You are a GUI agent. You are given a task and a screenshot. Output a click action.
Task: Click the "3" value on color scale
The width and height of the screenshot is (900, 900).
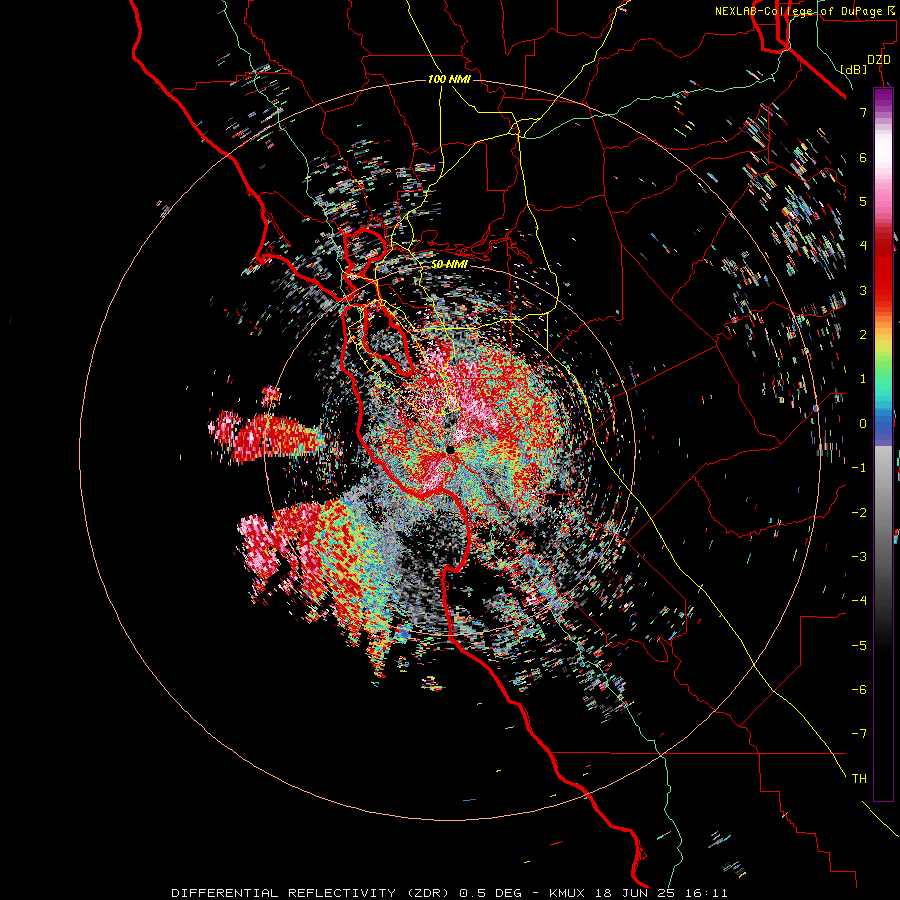point(863,290)
